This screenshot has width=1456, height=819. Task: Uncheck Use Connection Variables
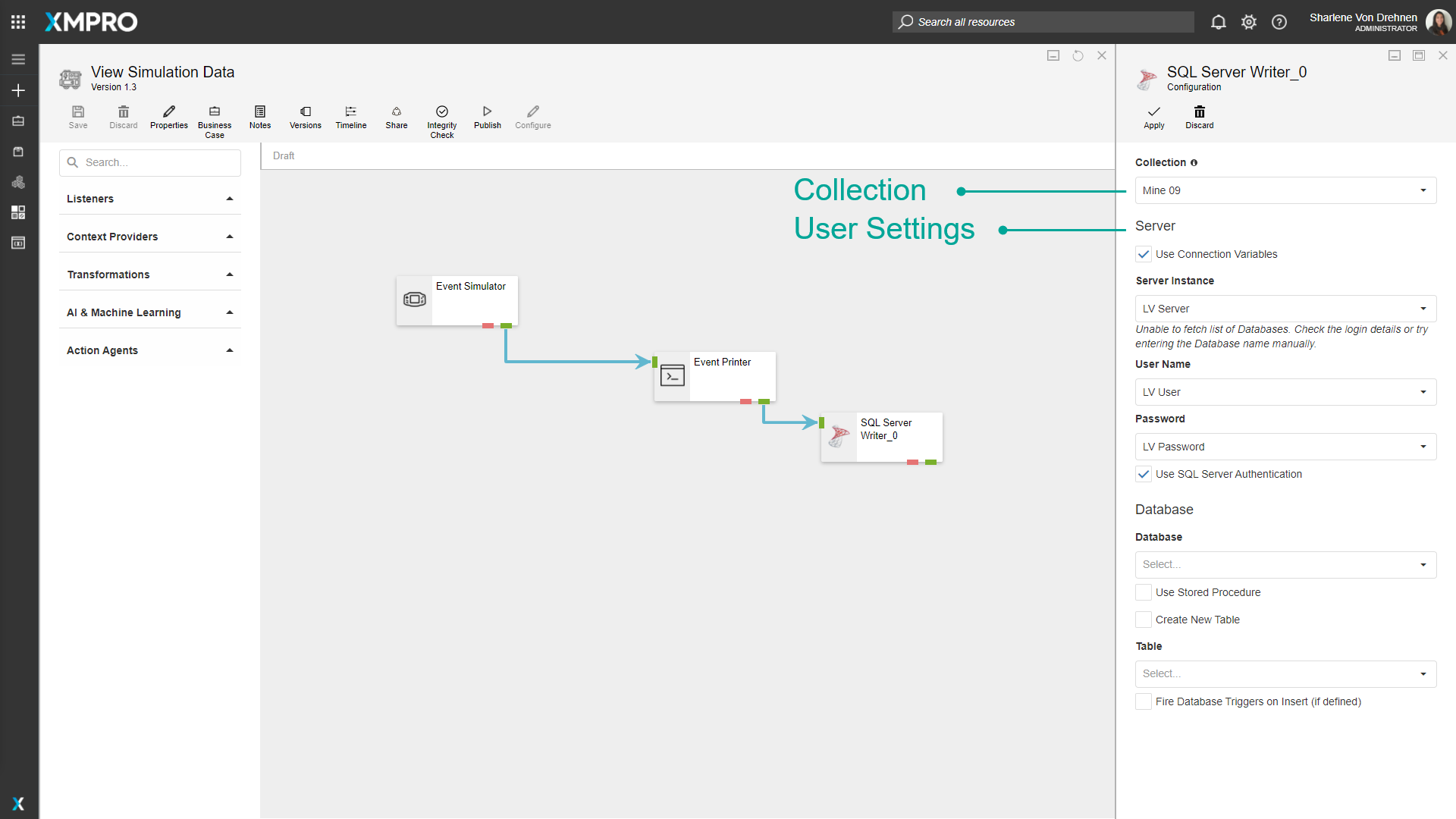1144,254
